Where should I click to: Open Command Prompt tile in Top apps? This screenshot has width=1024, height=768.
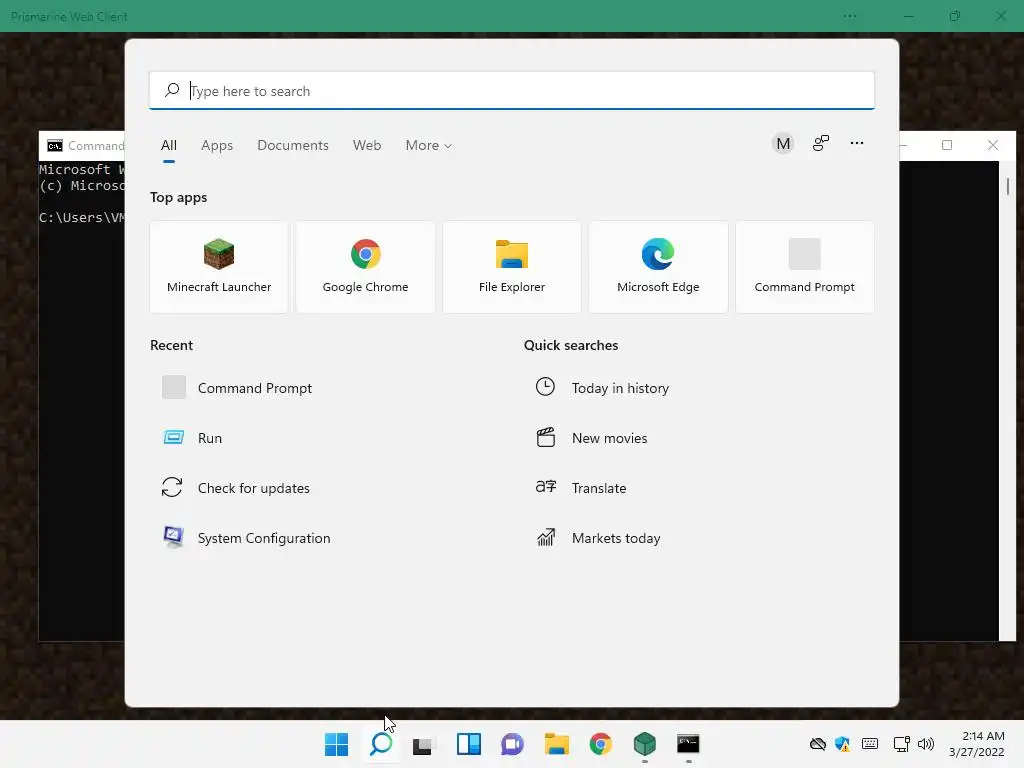coord(805,267)
